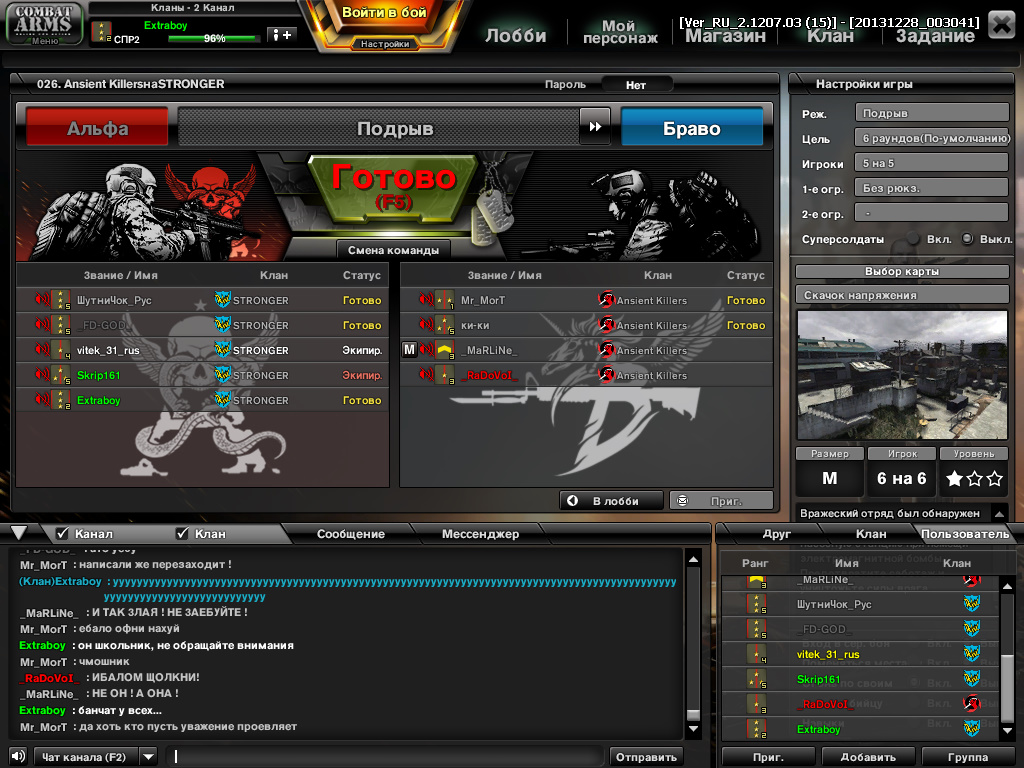1024x768 pixels.
Task: Expand the chat channel selector arrow
Action: [x=150, y=757]
